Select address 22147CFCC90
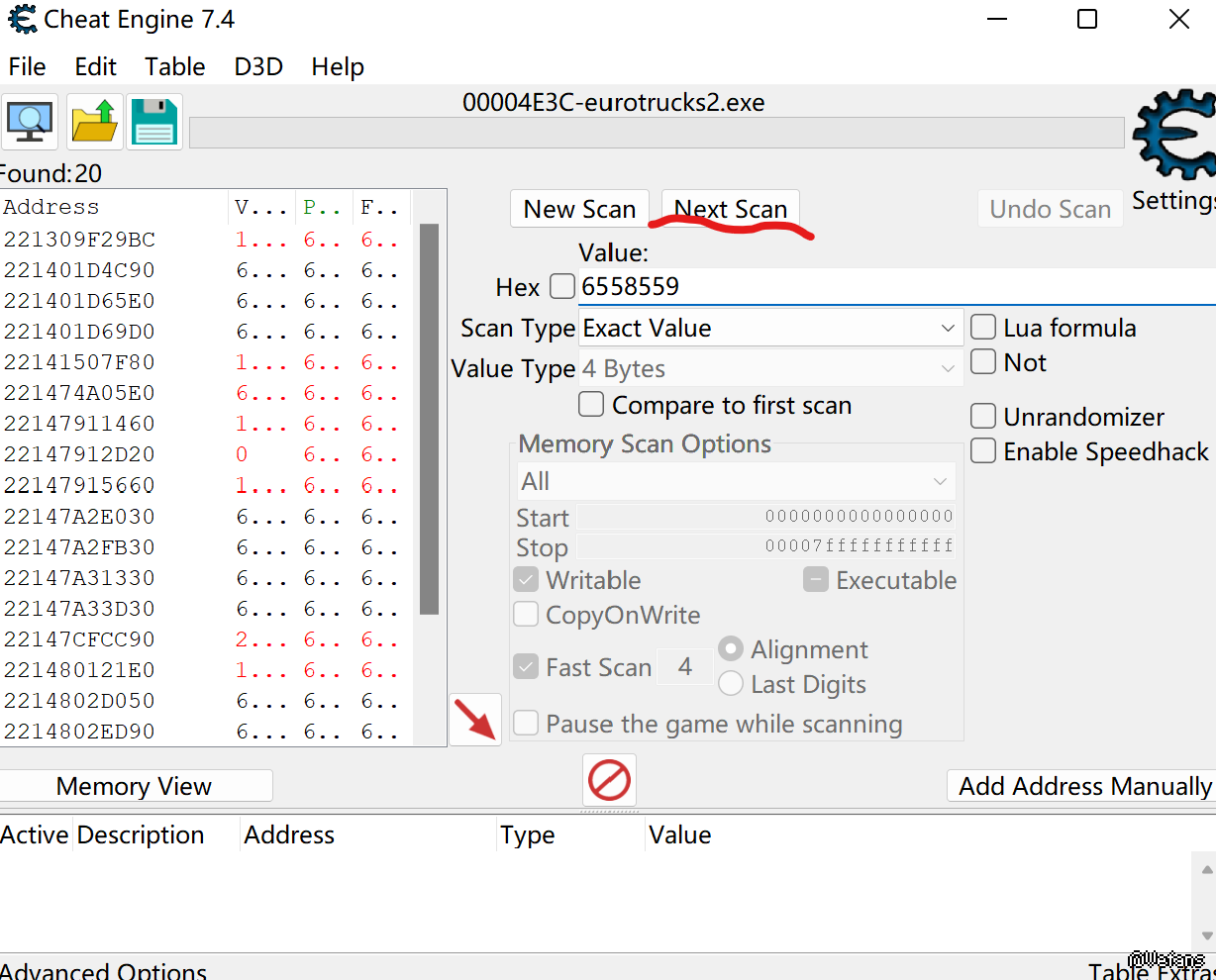 click(x=79, y=639)
